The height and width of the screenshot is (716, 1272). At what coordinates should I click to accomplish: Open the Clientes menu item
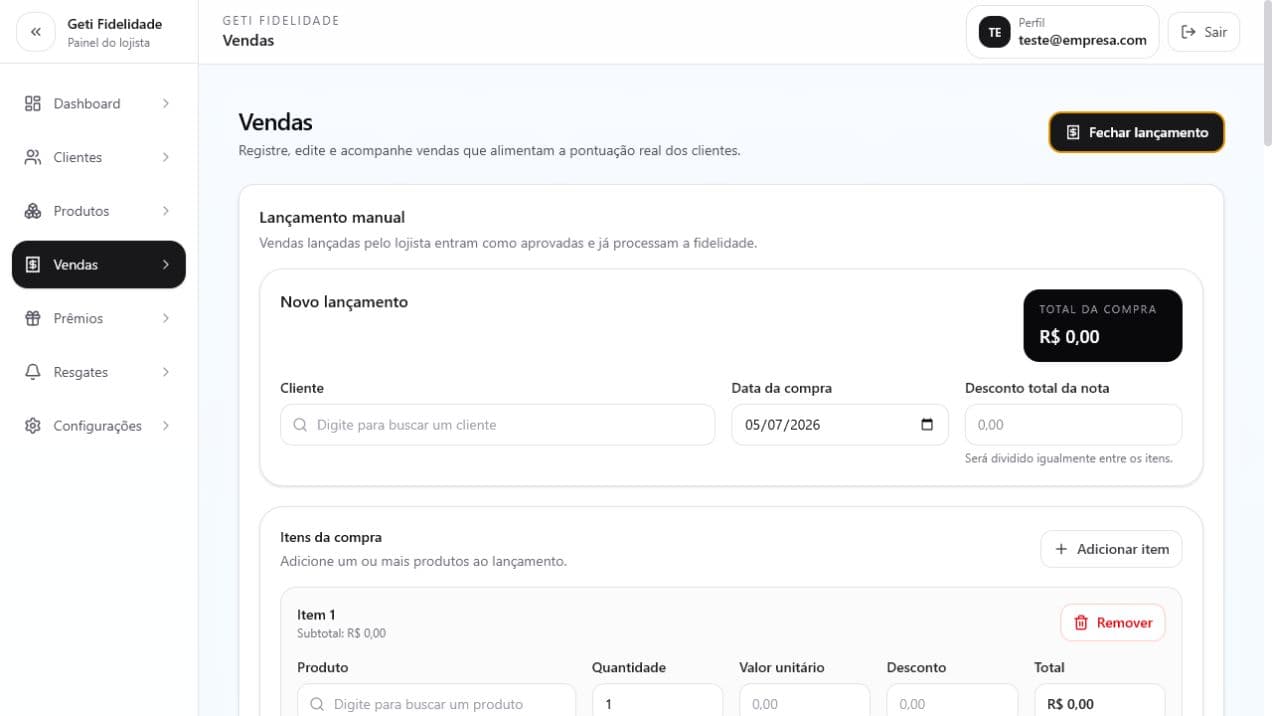pyautogui.click(x=99, y=157)
